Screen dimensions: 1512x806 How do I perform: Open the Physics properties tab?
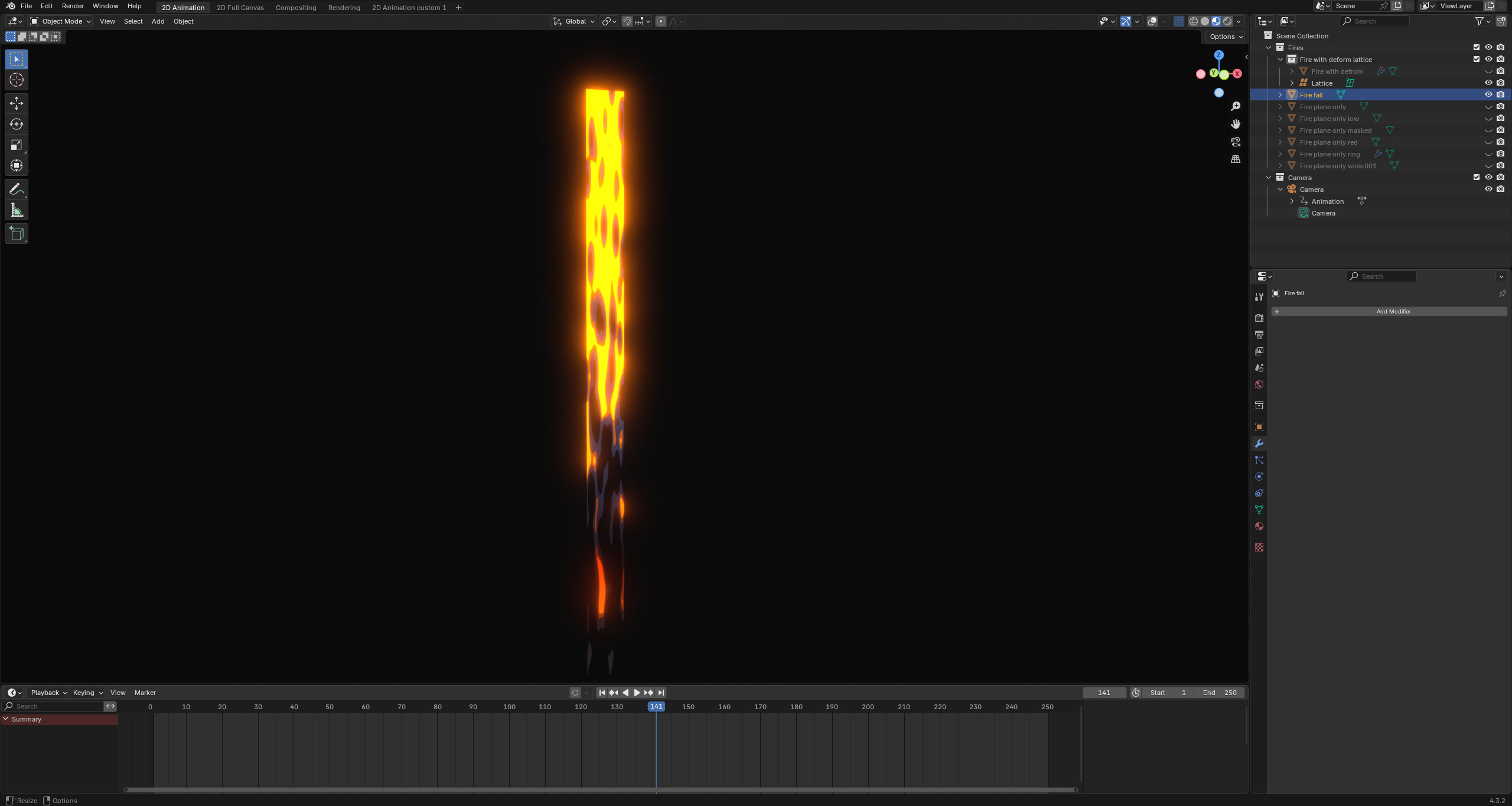[1259, 477]
